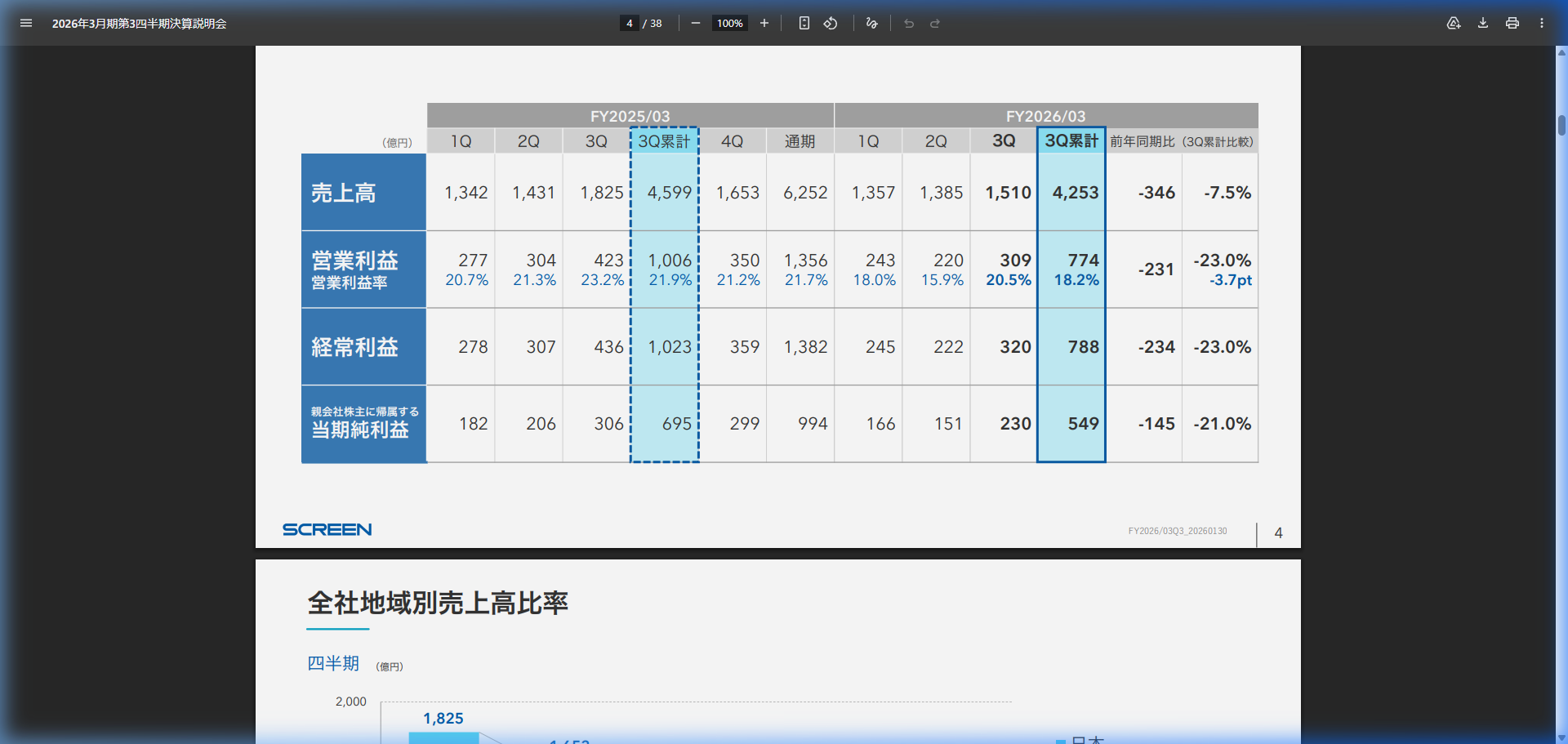Click the 100% zoom level field
Viewport: 1568px width, 744px height.
[729, 23]
